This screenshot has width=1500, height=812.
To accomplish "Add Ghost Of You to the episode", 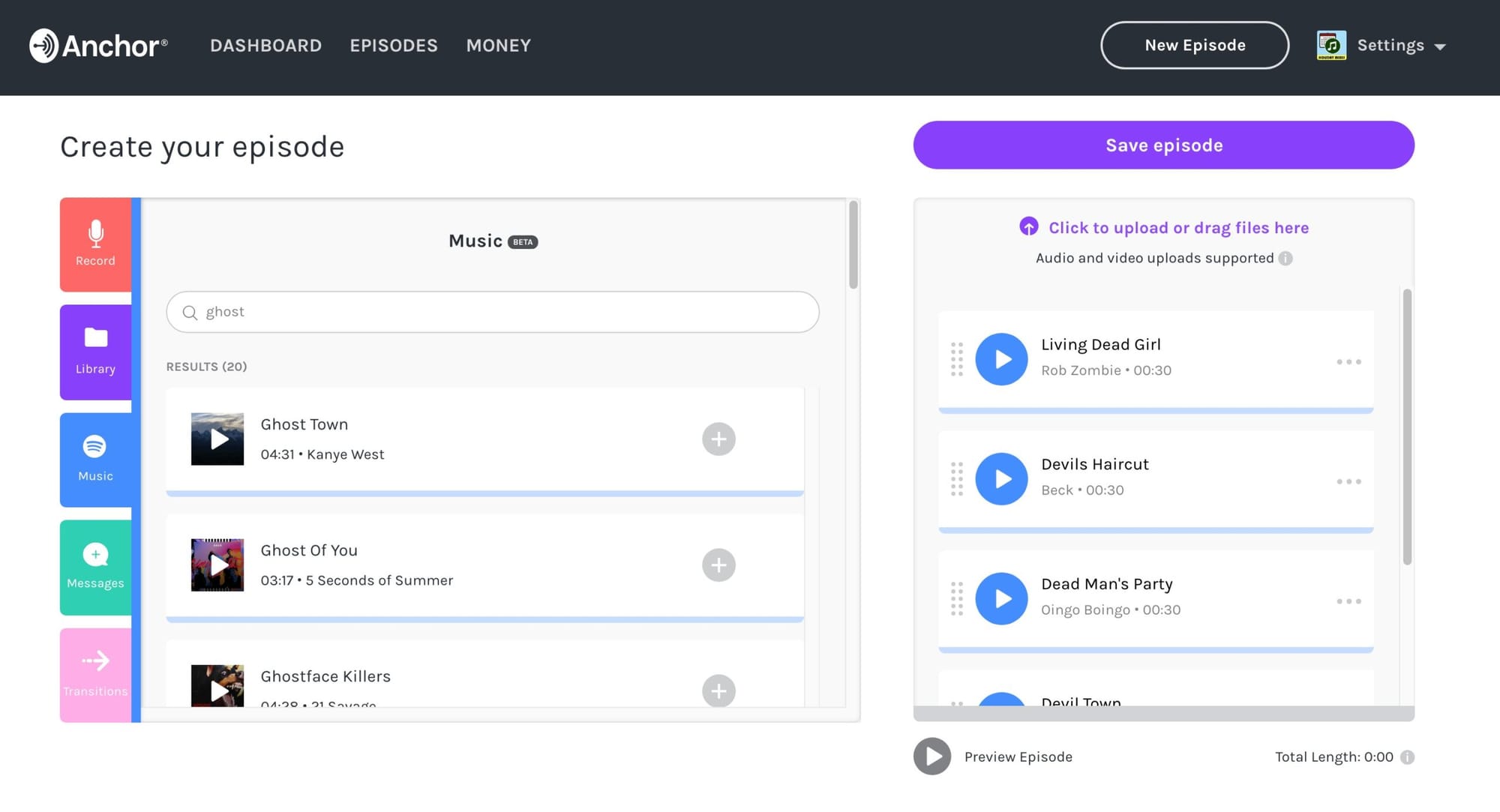I will tap(718, 565).
